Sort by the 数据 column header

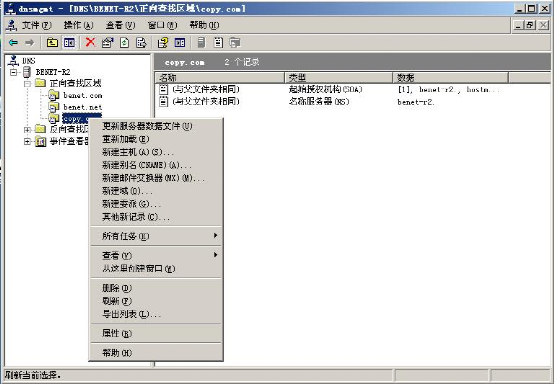point(450,77)
